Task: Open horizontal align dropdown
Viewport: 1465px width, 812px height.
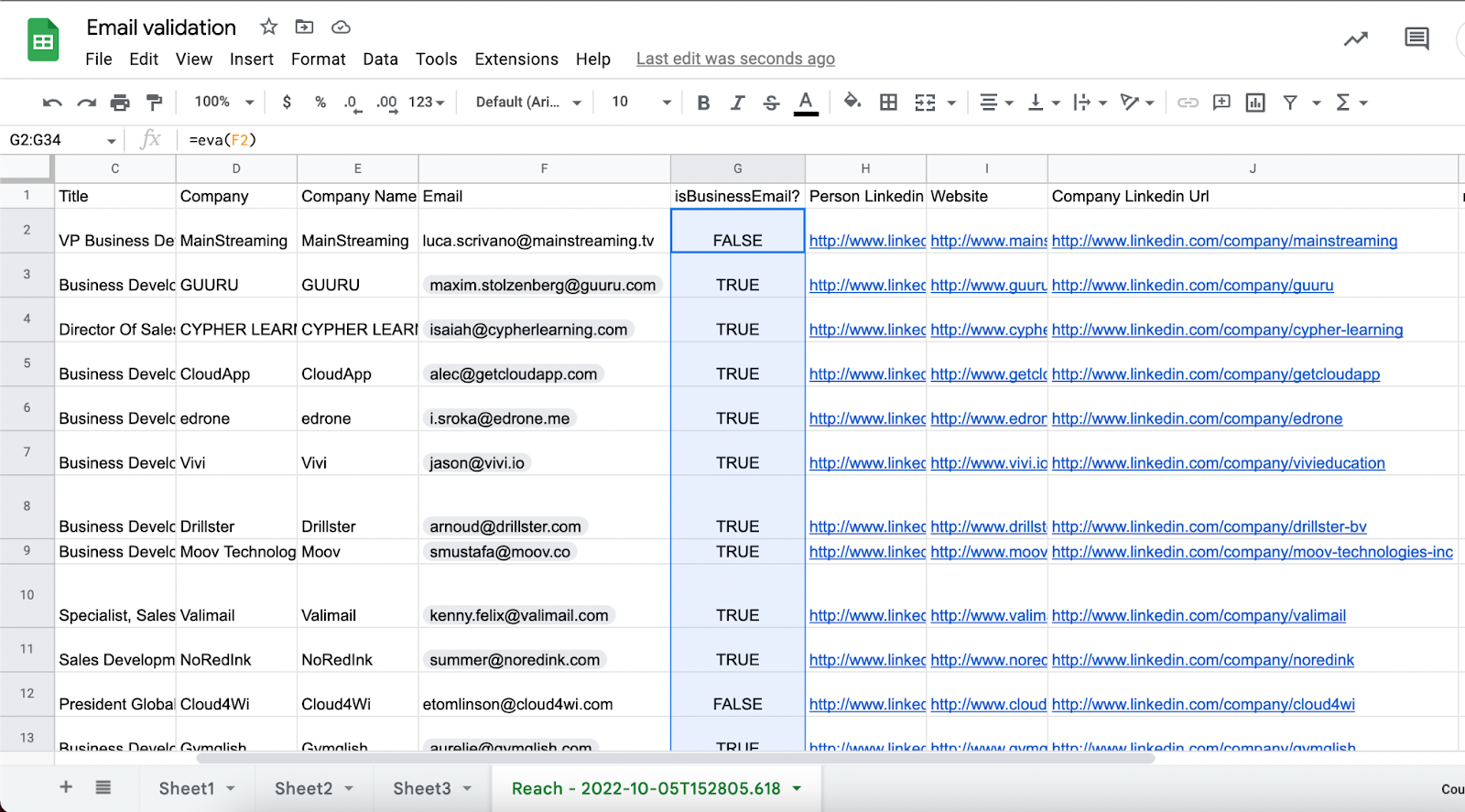Action: click(996, 103)
